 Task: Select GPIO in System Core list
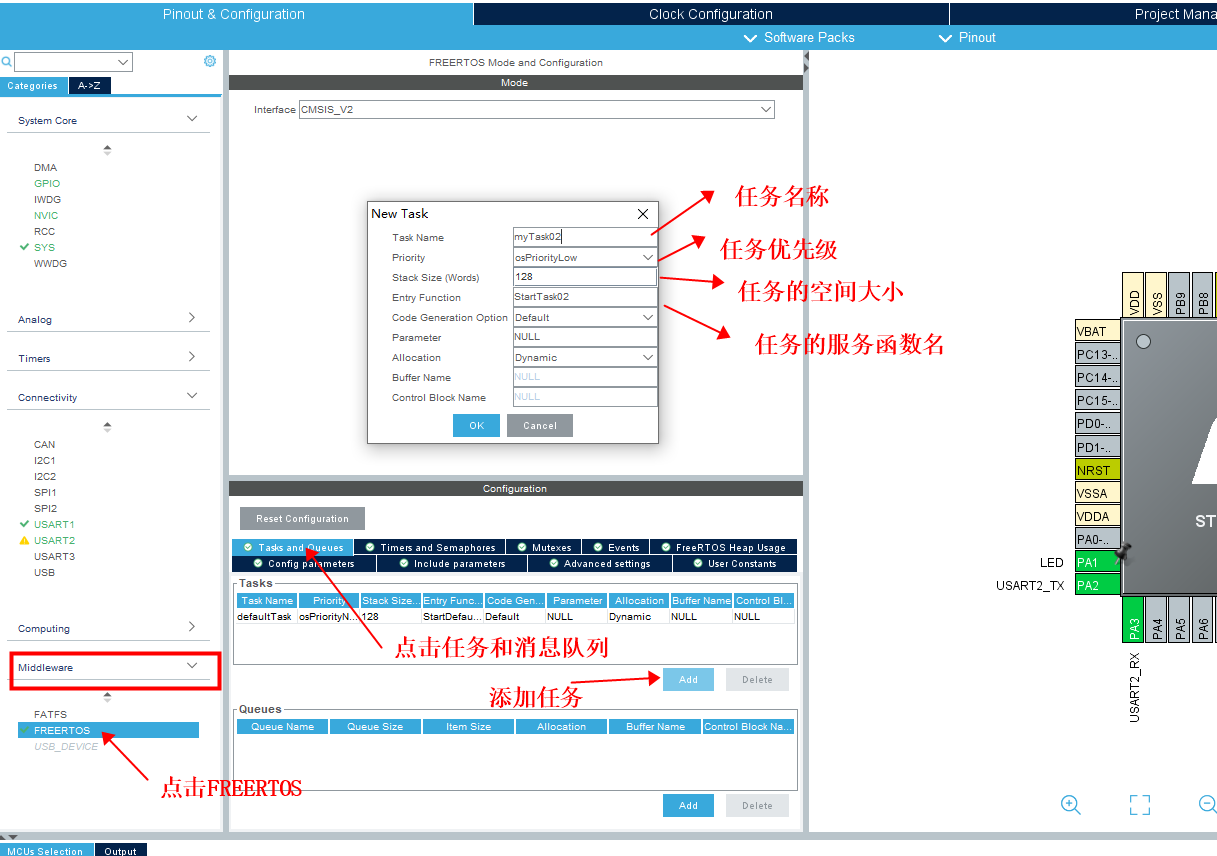click(x=47, y=183)
